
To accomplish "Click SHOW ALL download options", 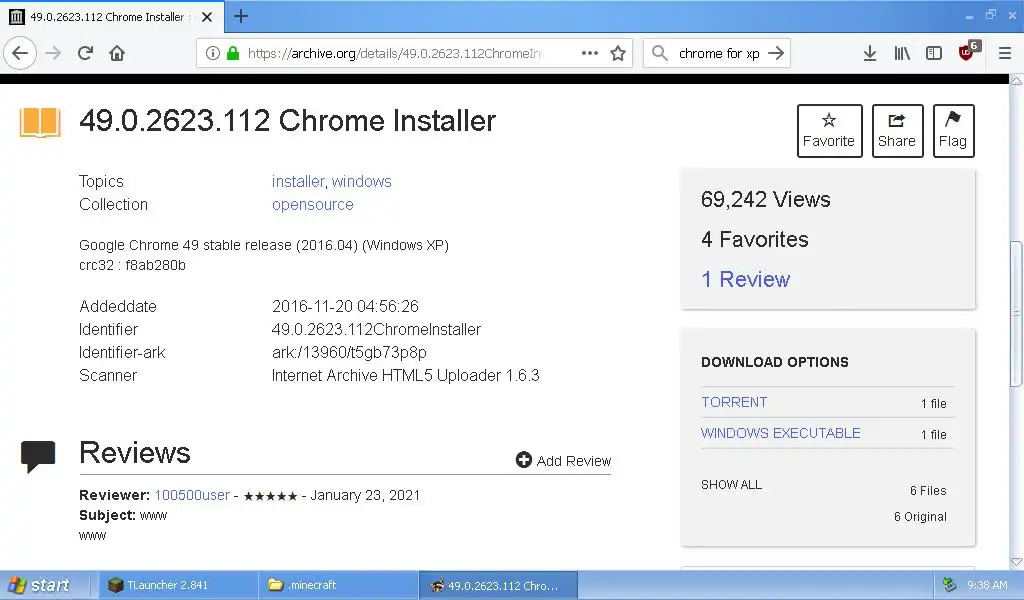I will point(731,484).
